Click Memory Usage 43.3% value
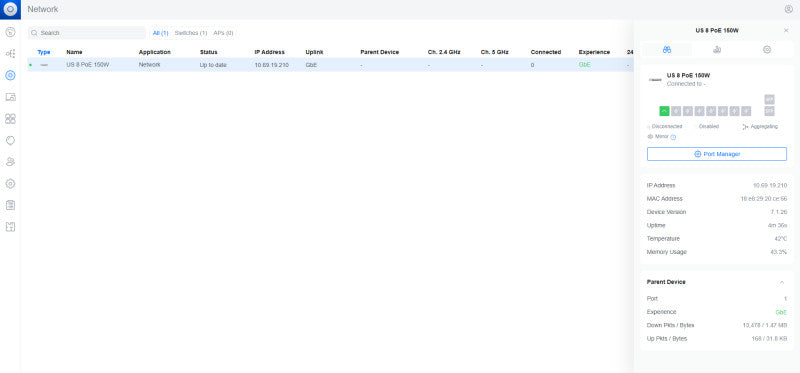Viewport: 800px width, 373px height. [x=779, y=252]
